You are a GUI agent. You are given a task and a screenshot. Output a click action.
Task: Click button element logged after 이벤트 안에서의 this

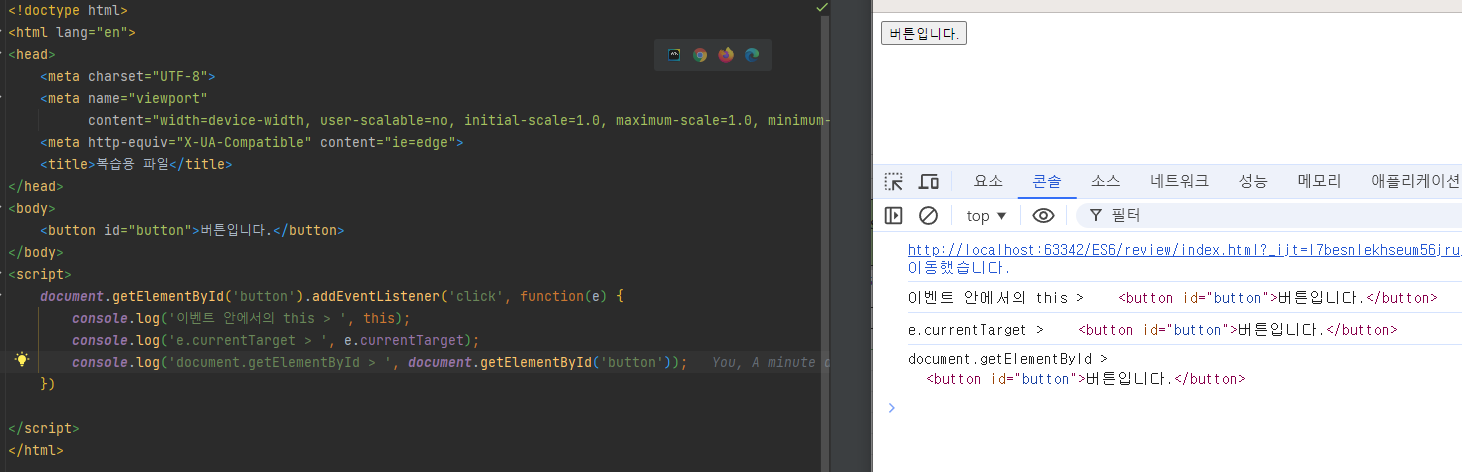[x=1277, y=298]
